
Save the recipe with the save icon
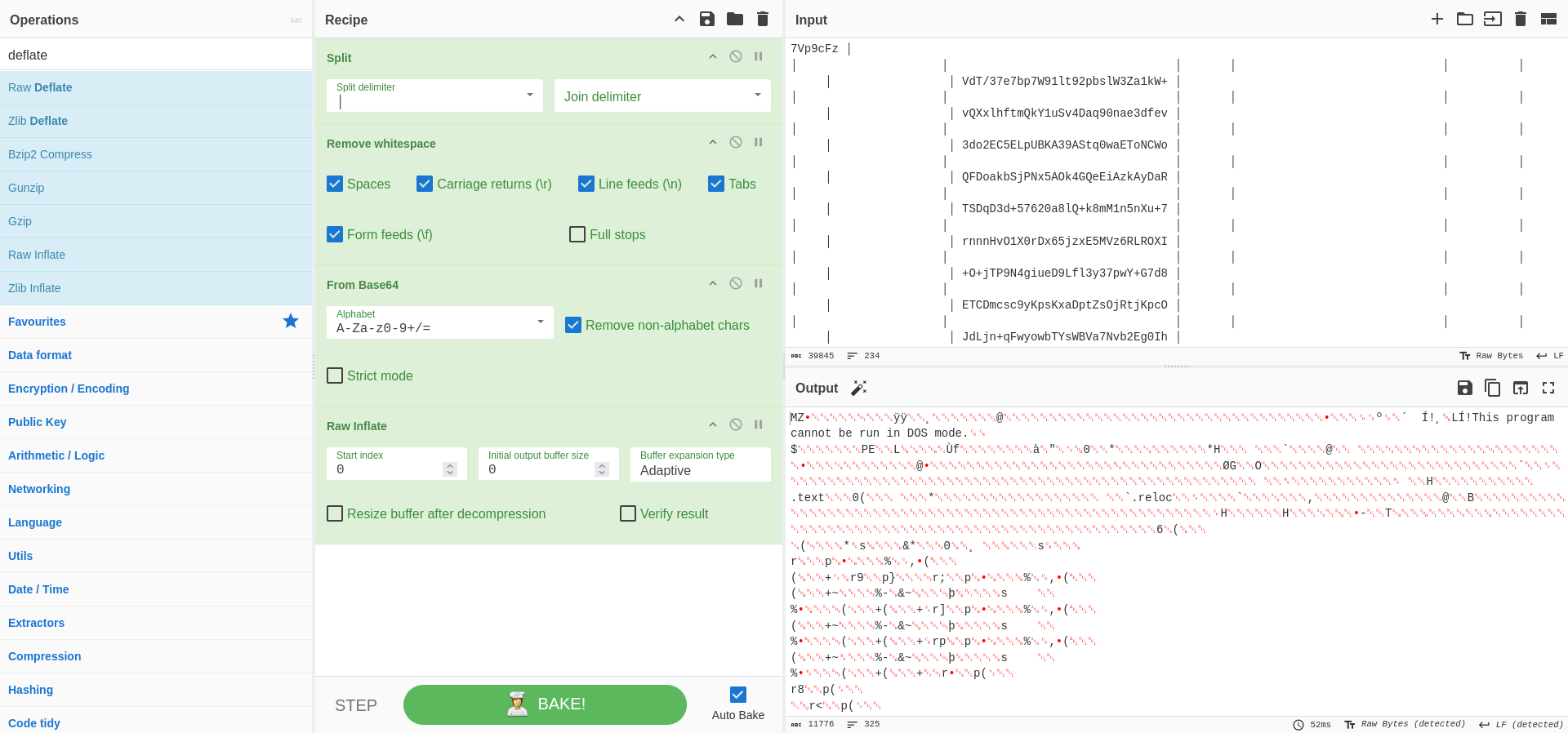pos(707,19)
